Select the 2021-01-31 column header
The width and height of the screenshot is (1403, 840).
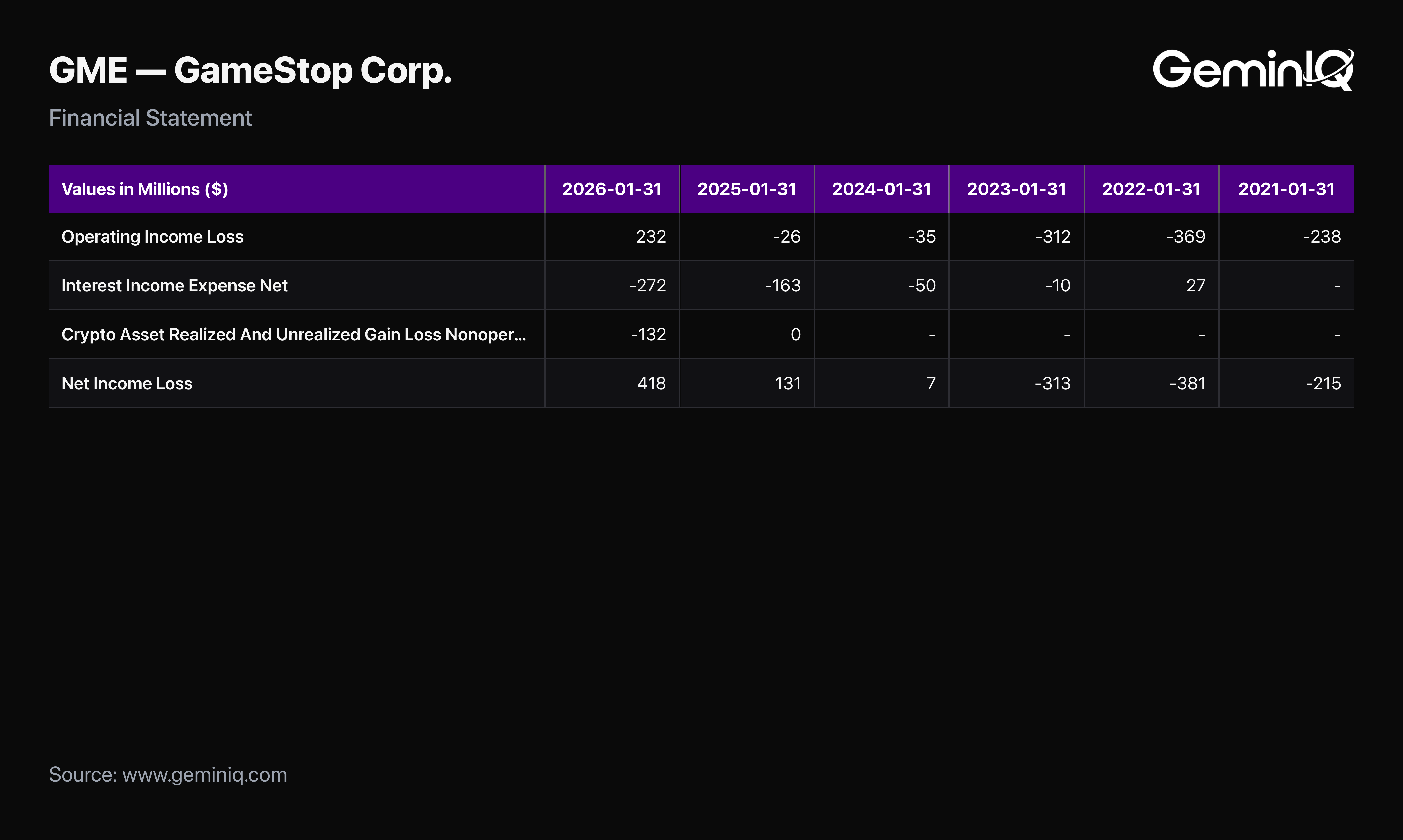pos(1286,189)
